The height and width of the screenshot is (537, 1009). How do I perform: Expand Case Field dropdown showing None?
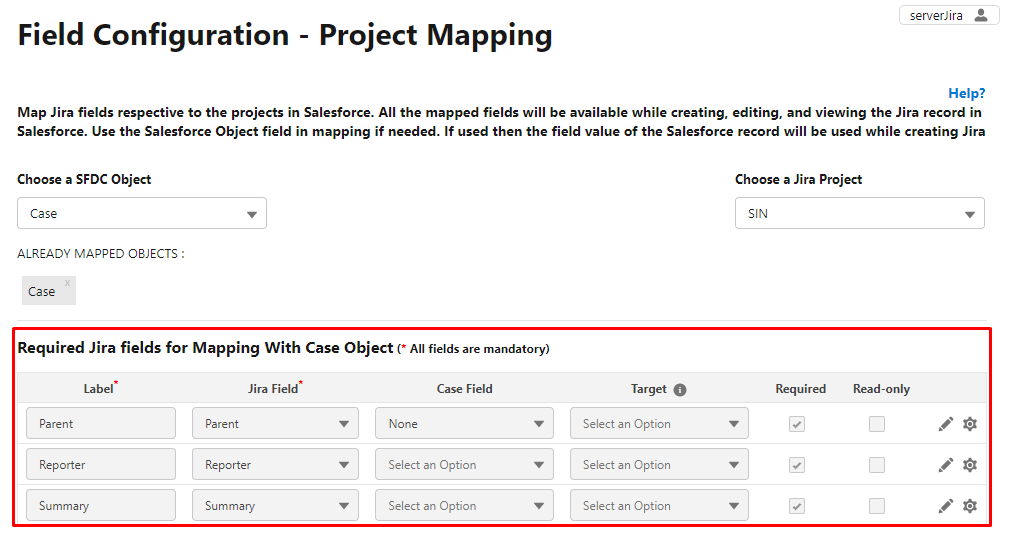tap(464, 424)
